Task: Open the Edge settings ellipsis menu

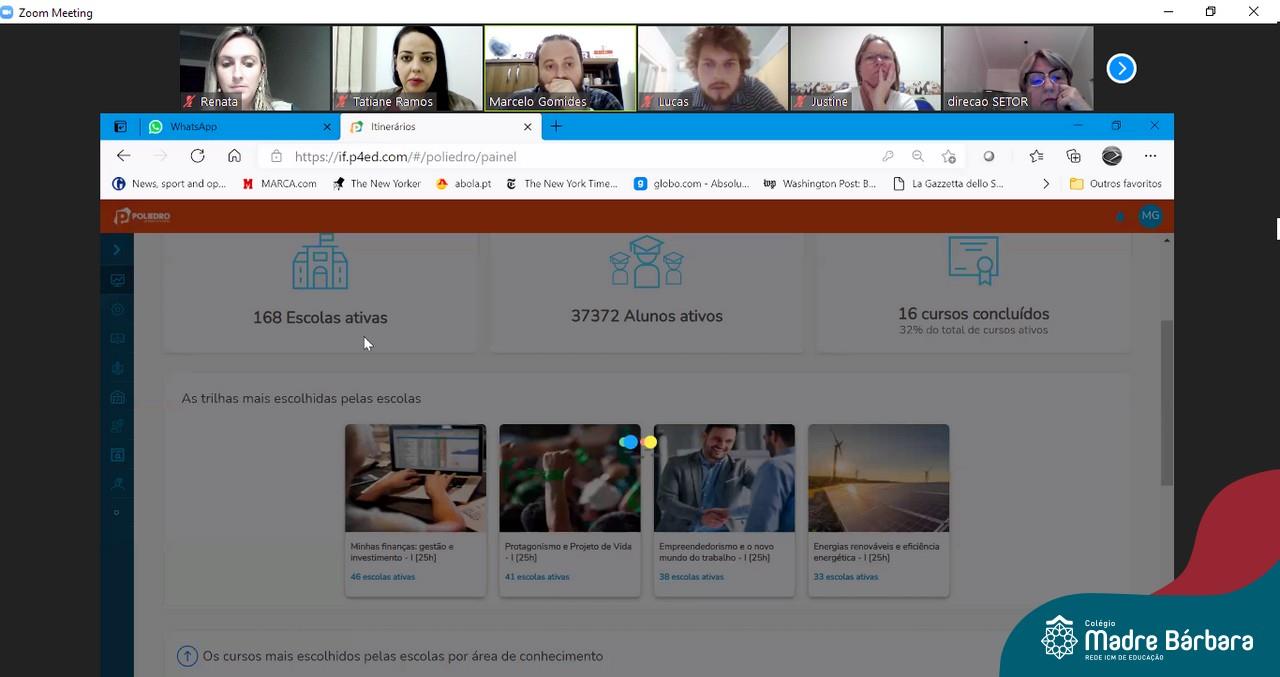Action: tap(1150, 156)
